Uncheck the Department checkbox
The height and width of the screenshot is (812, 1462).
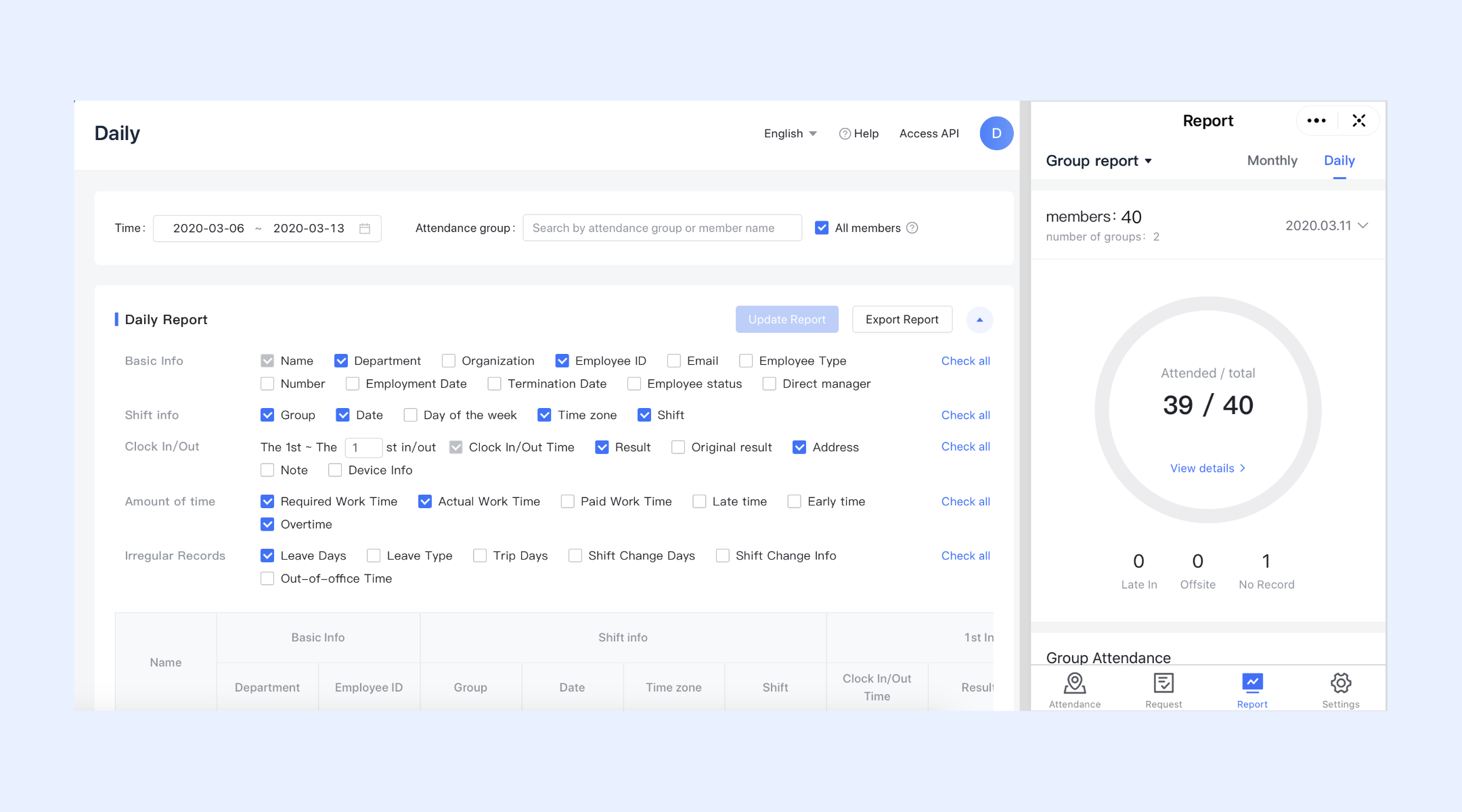pyautogui.click(x=341, y=361)
